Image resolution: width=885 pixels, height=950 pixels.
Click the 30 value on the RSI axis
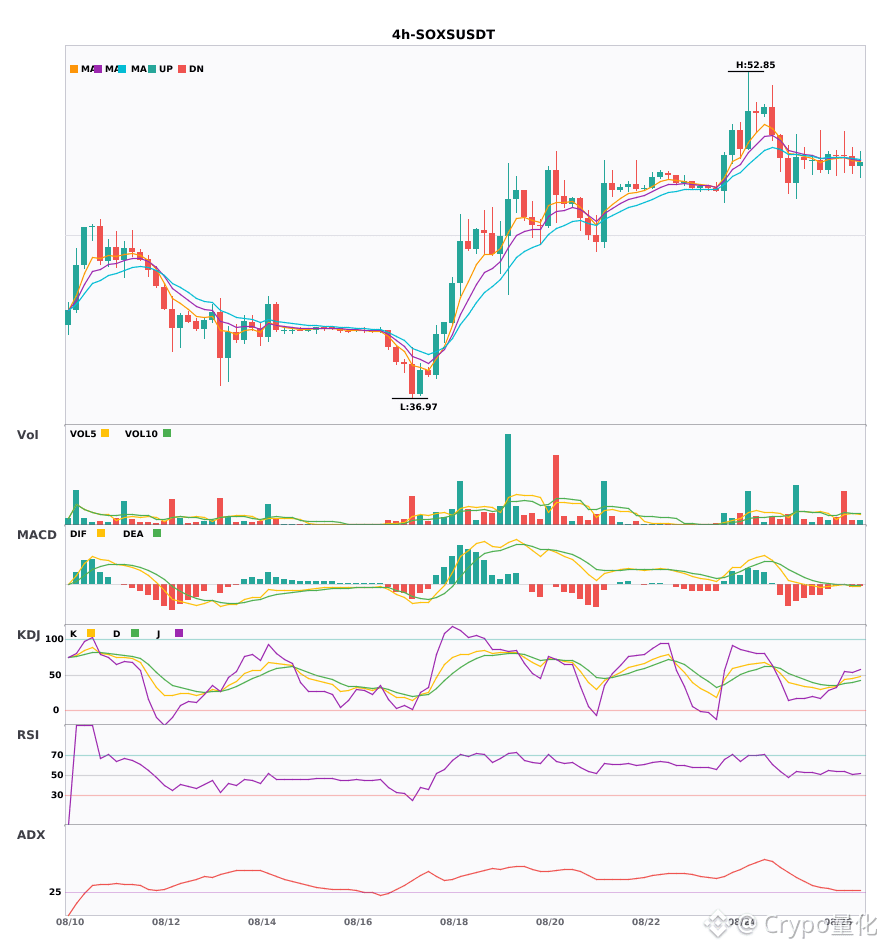coord(57,795)
